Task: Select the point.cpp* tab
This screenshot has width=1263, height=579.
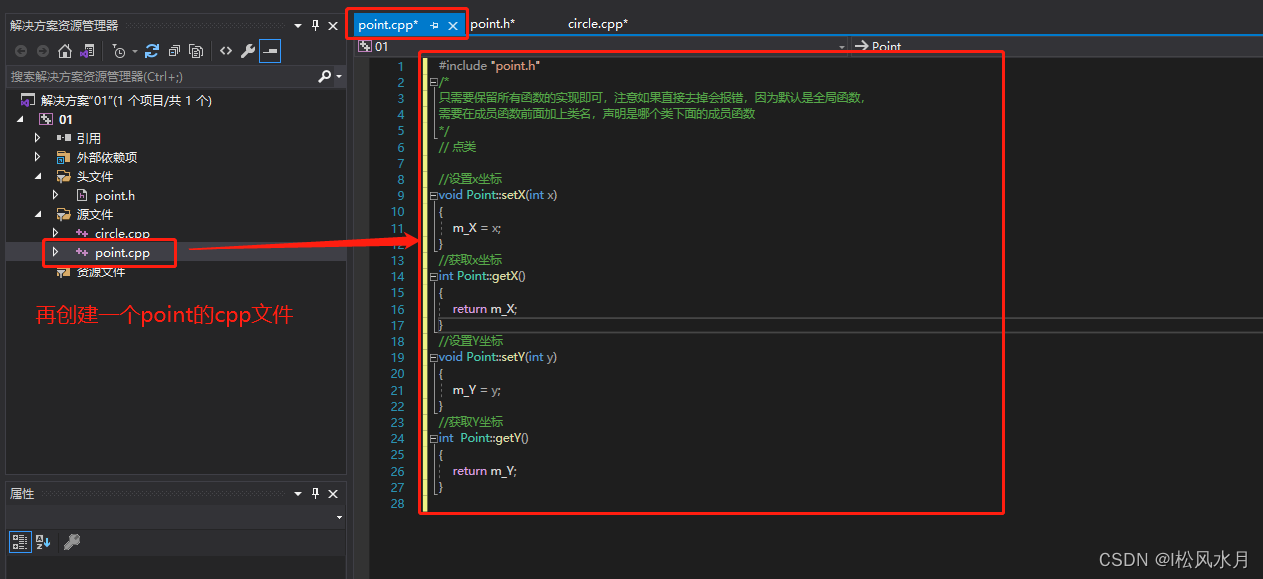Action: [x=388, y=25]
